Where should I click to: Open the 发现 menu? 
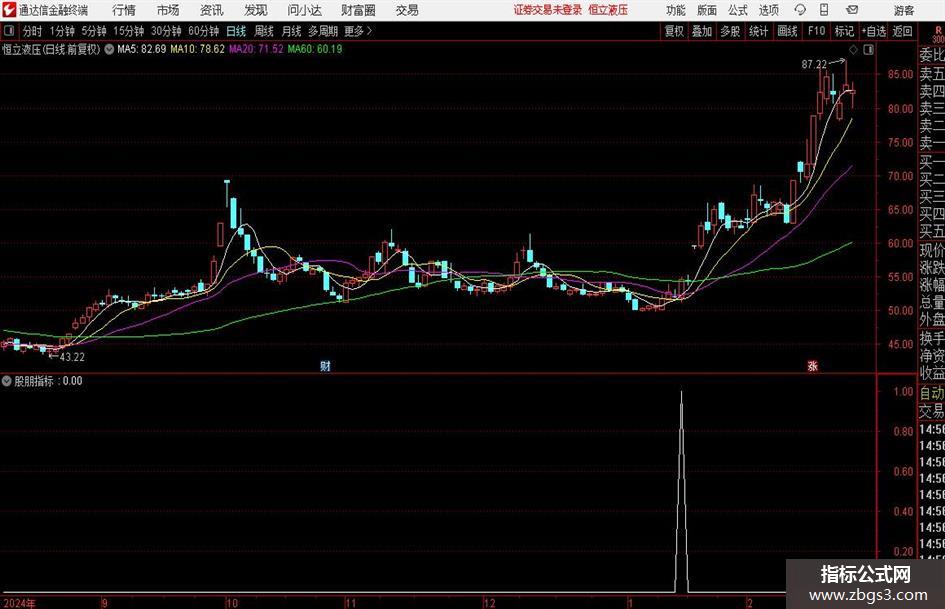(x=256, y=10)
